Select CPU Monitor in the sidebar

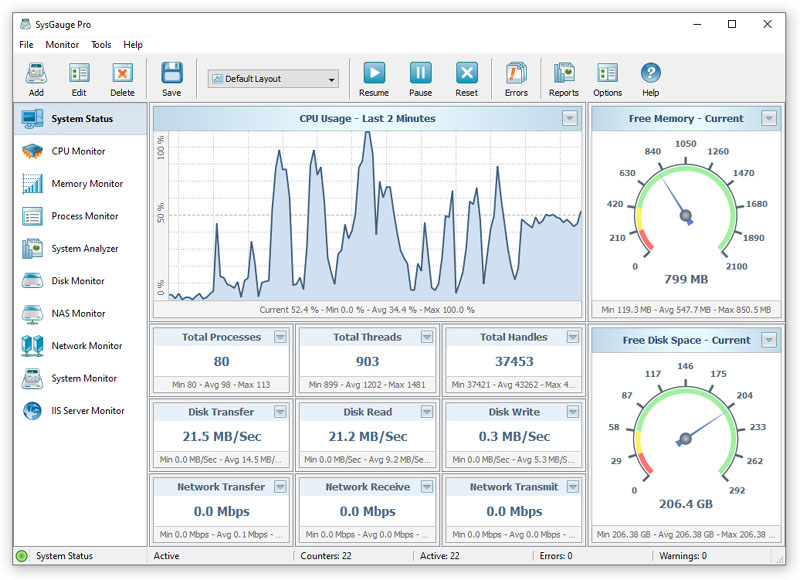point(80,151)
